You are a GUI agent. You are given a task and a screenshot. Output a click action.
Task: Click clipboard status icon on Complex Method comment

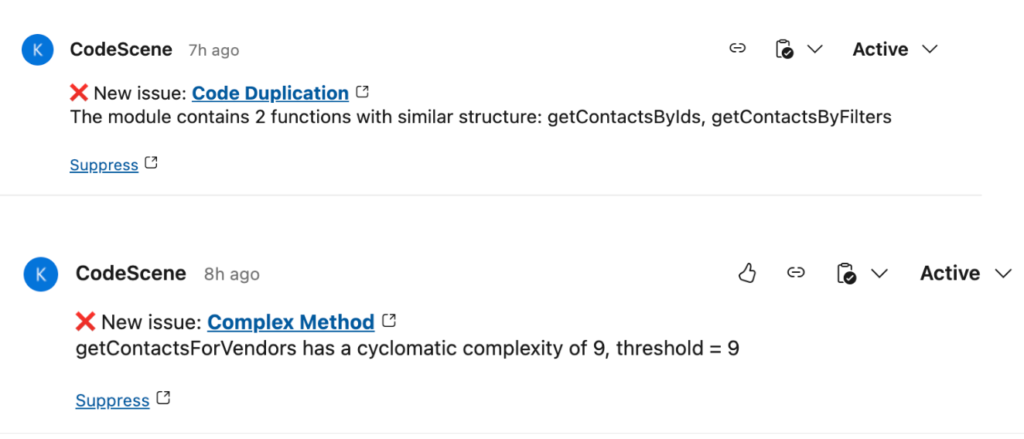click(846, 273)
